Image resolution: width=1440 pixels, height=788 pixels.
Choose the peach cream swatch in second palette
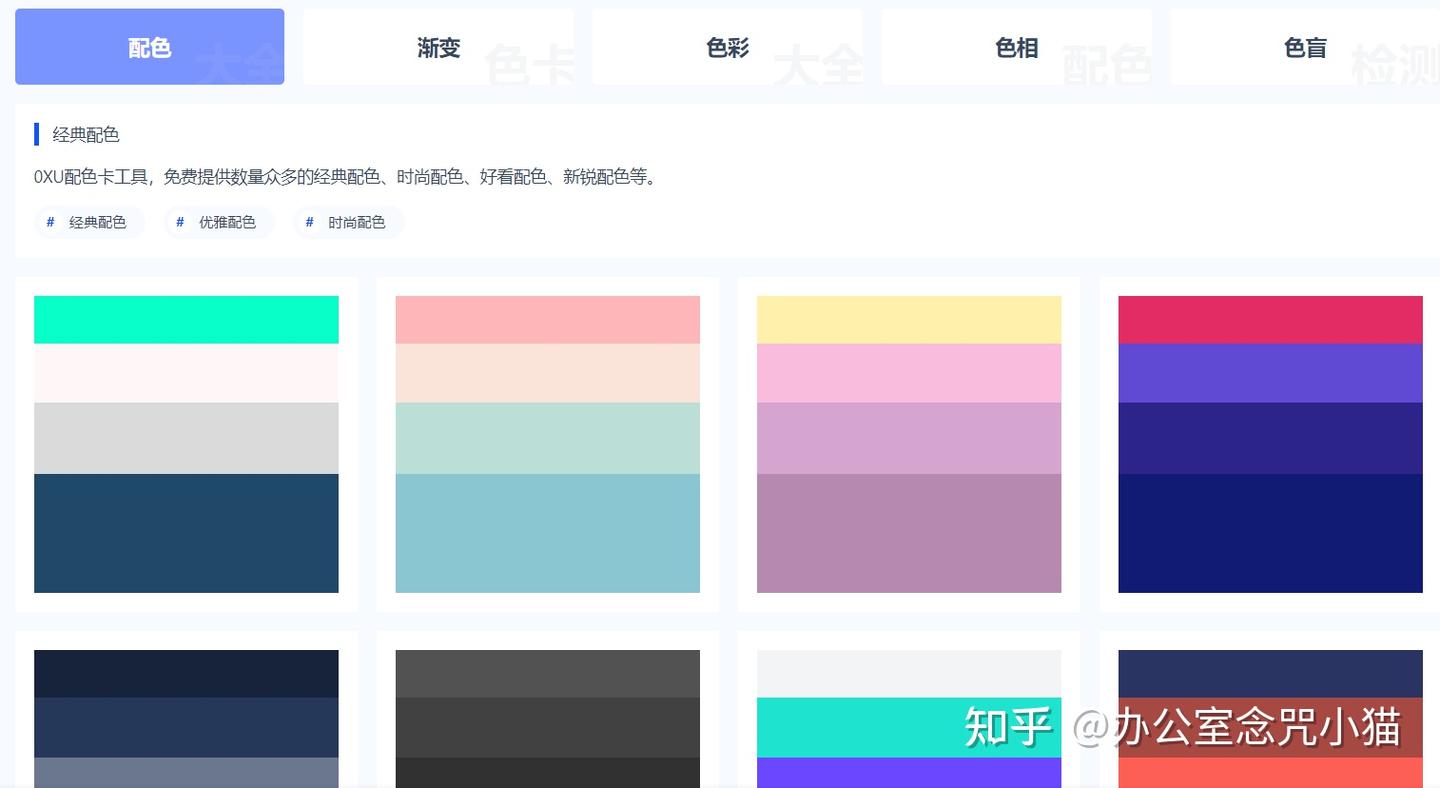click(x=548, y=373)
